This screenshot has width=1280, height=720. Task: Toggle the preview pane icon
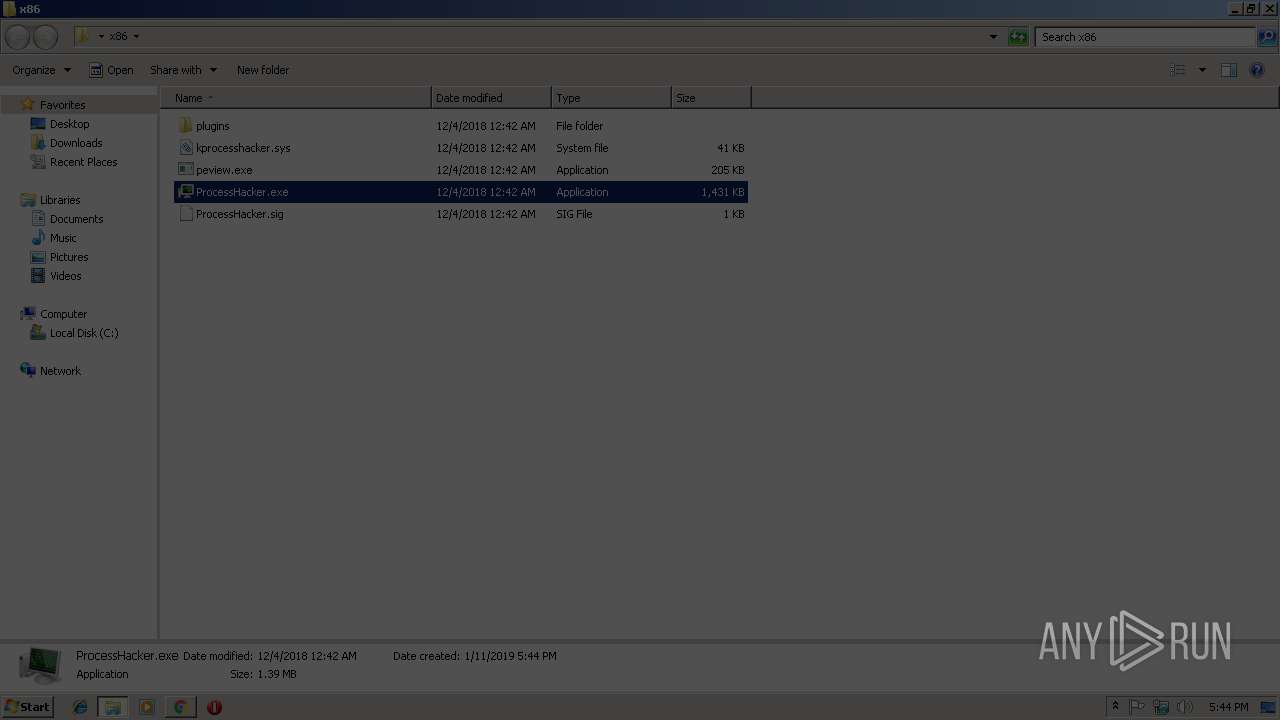1229,70
